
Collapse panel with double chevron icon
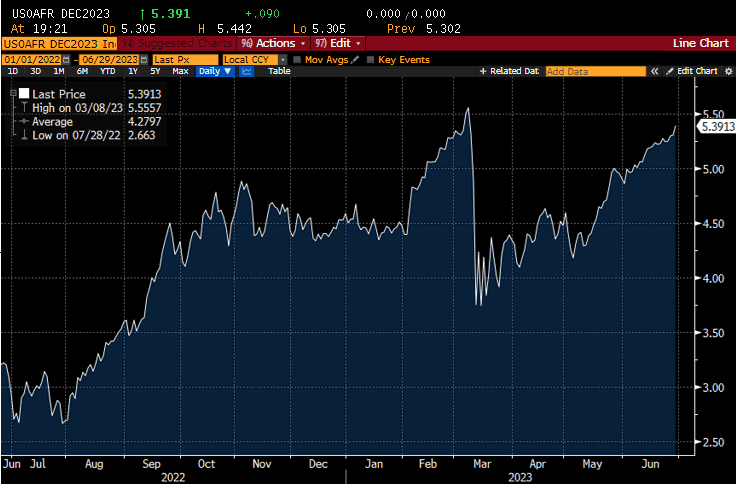click(x=655, y=72)
